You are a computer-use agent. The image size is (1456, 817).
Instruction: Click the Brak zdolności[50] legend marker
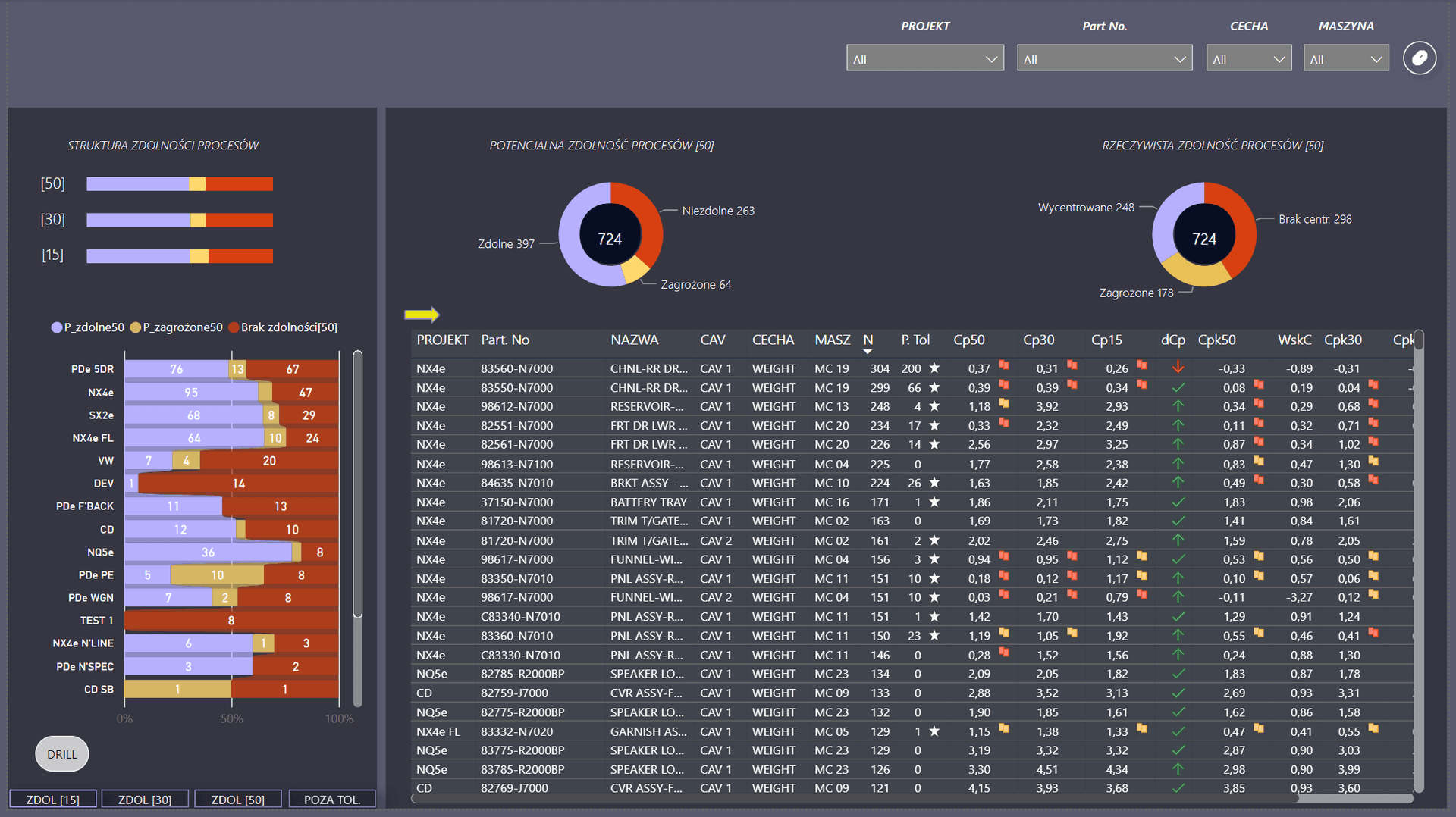(234, 327)
